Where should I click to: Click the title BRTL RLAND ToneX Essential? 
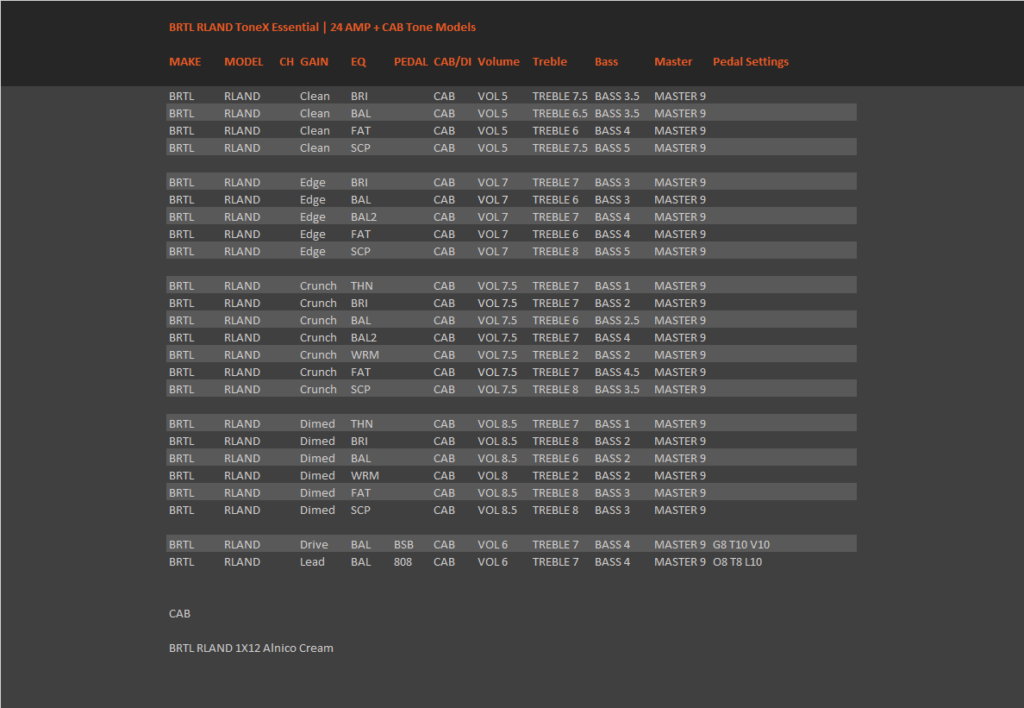click(244, 27)
